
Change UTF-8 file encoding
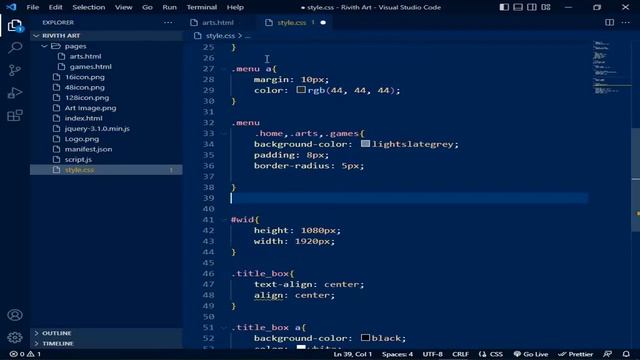tap(433, 354)
